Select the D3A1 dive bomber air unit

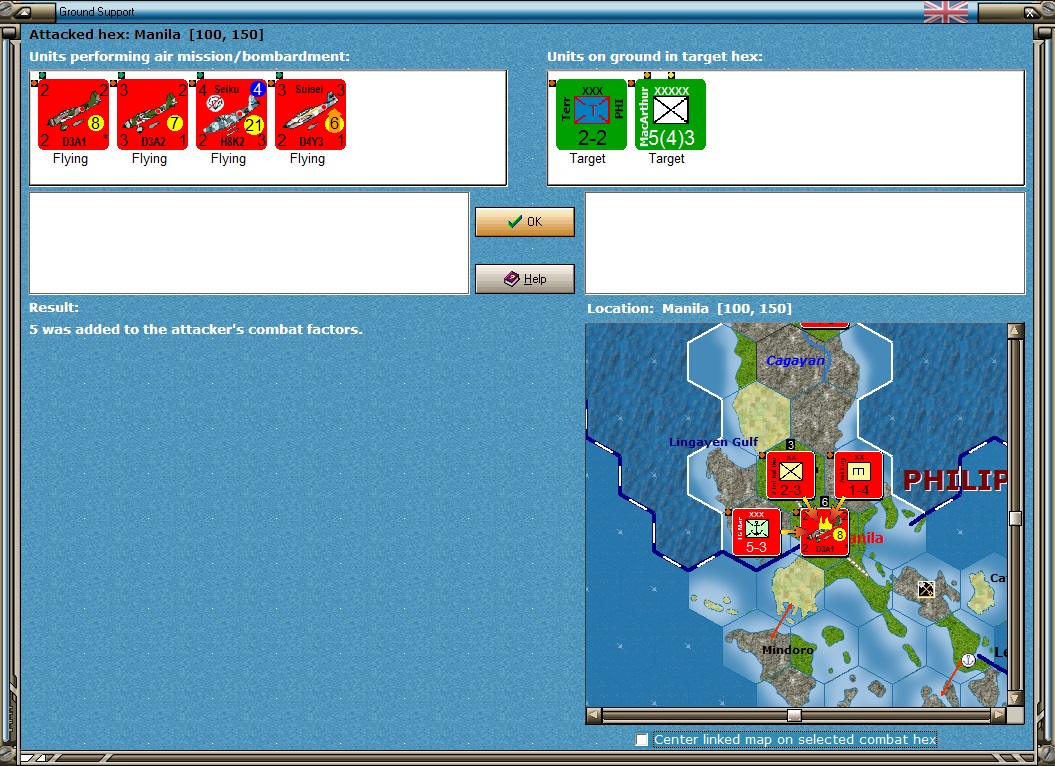(x=73, y=114)
